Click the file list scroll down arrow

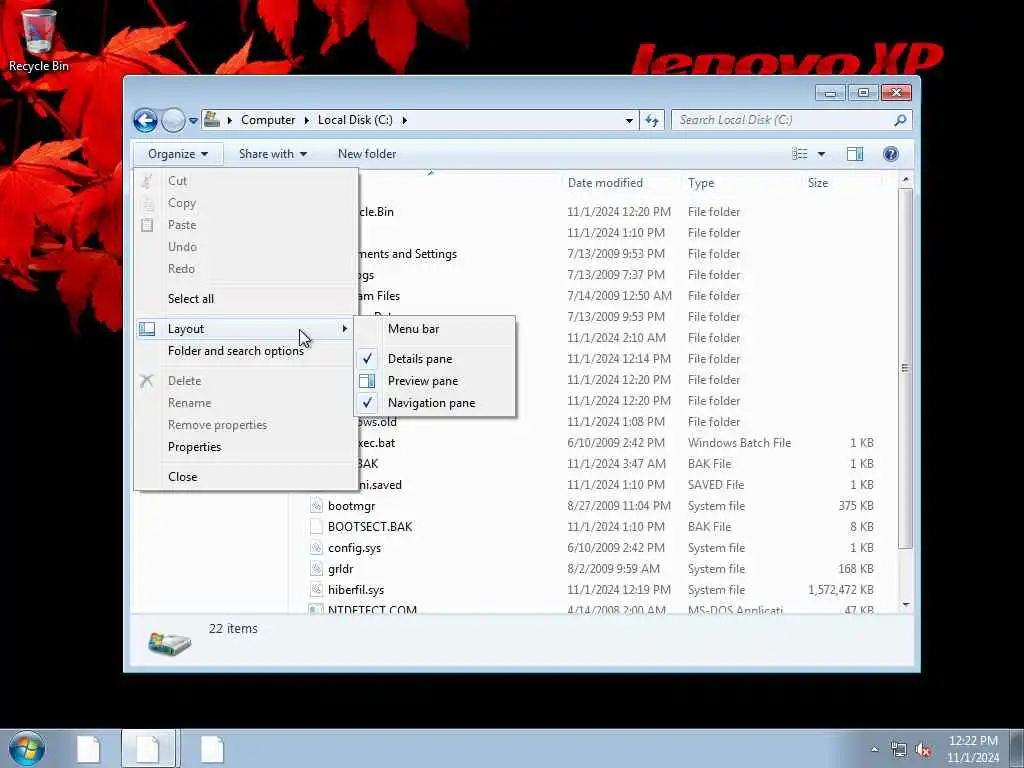(905, 605)
